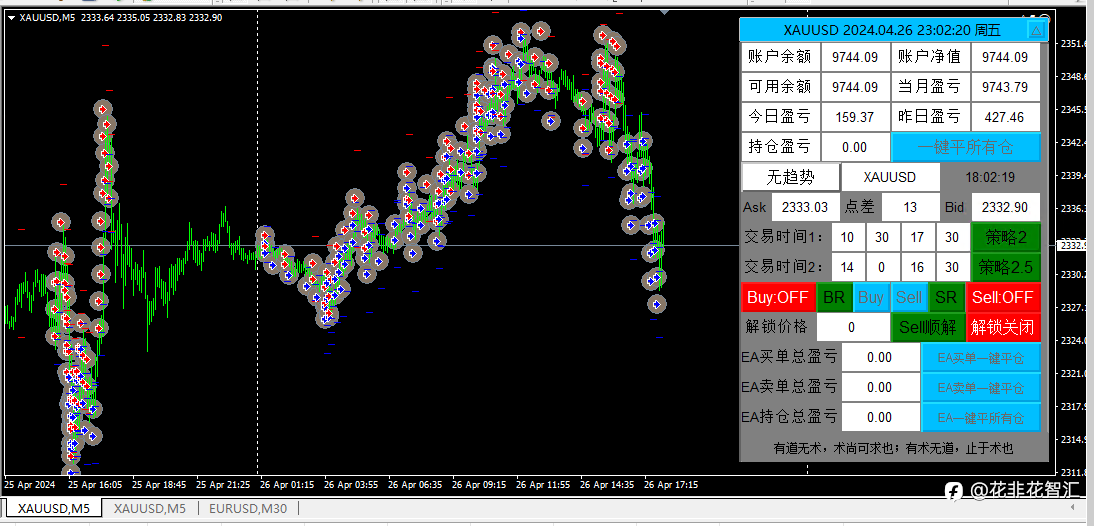
Task: Edit 交易时间2 start minute field 0
Action: 882,267
